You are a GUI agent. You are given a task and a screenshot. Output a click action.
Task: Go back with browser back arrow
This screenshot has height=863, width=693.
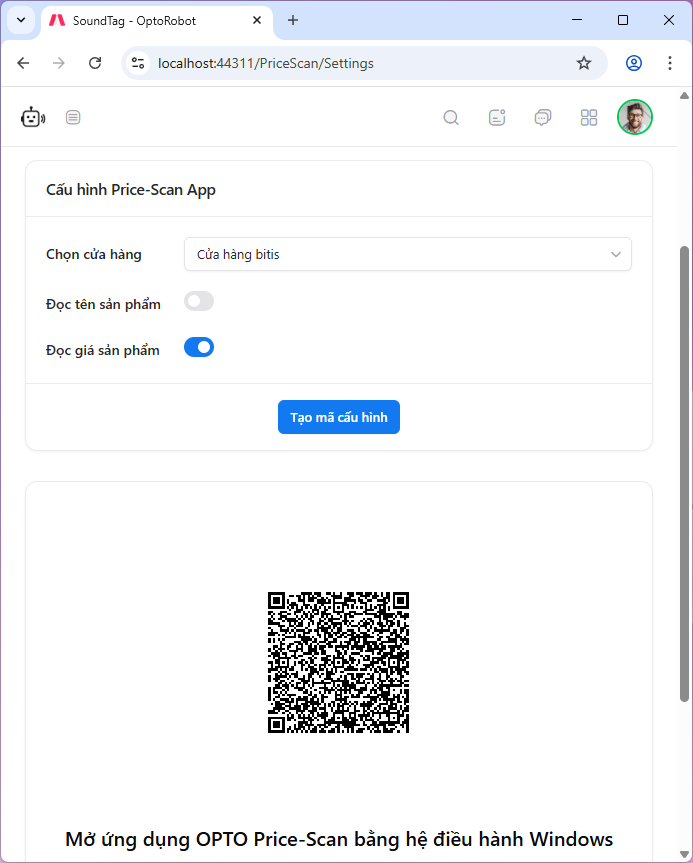coord(23,63)
